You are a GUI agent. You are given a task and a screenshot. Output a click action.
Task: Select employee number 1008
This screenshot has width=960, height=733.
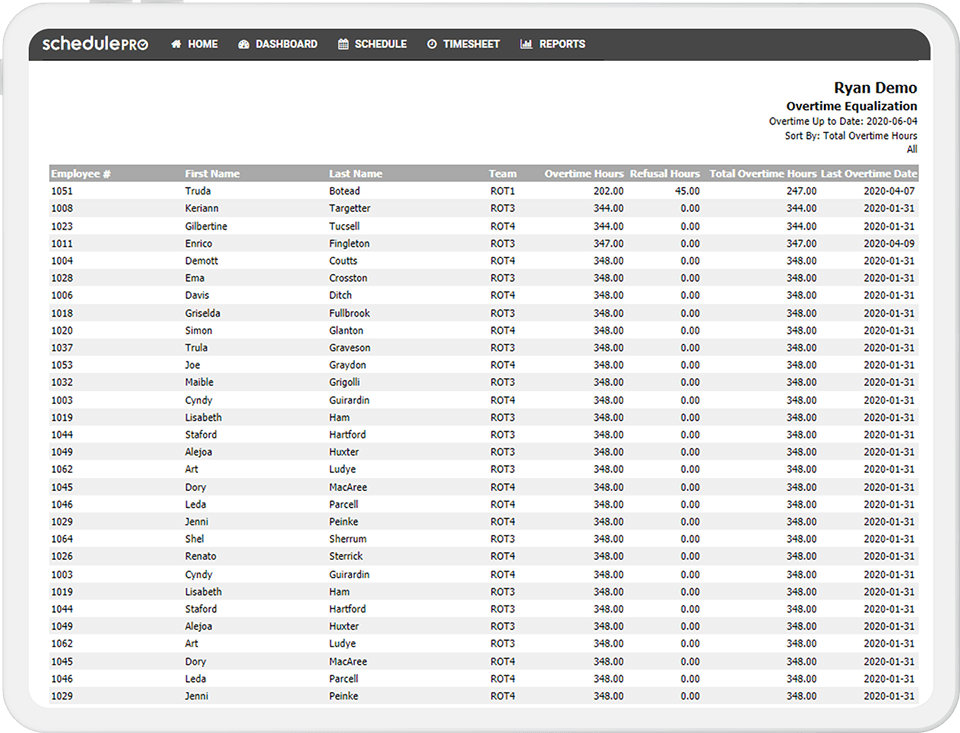62,208
